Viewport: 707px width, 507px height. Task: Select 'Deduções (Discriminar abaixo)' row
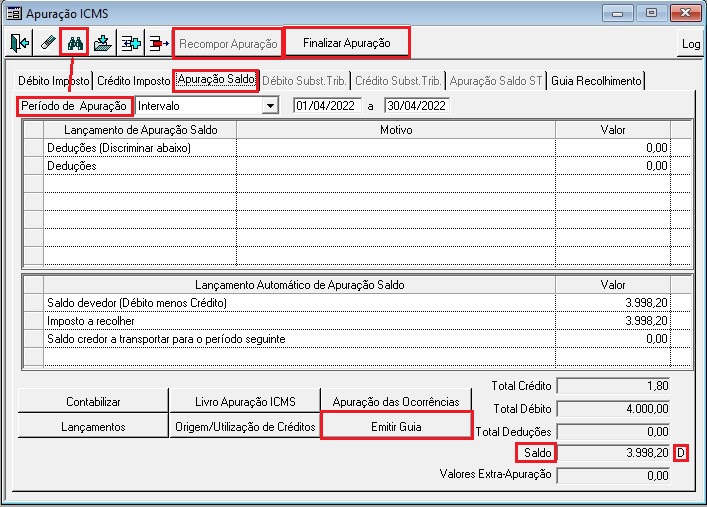pyautogui.click(x=357, y=148)
